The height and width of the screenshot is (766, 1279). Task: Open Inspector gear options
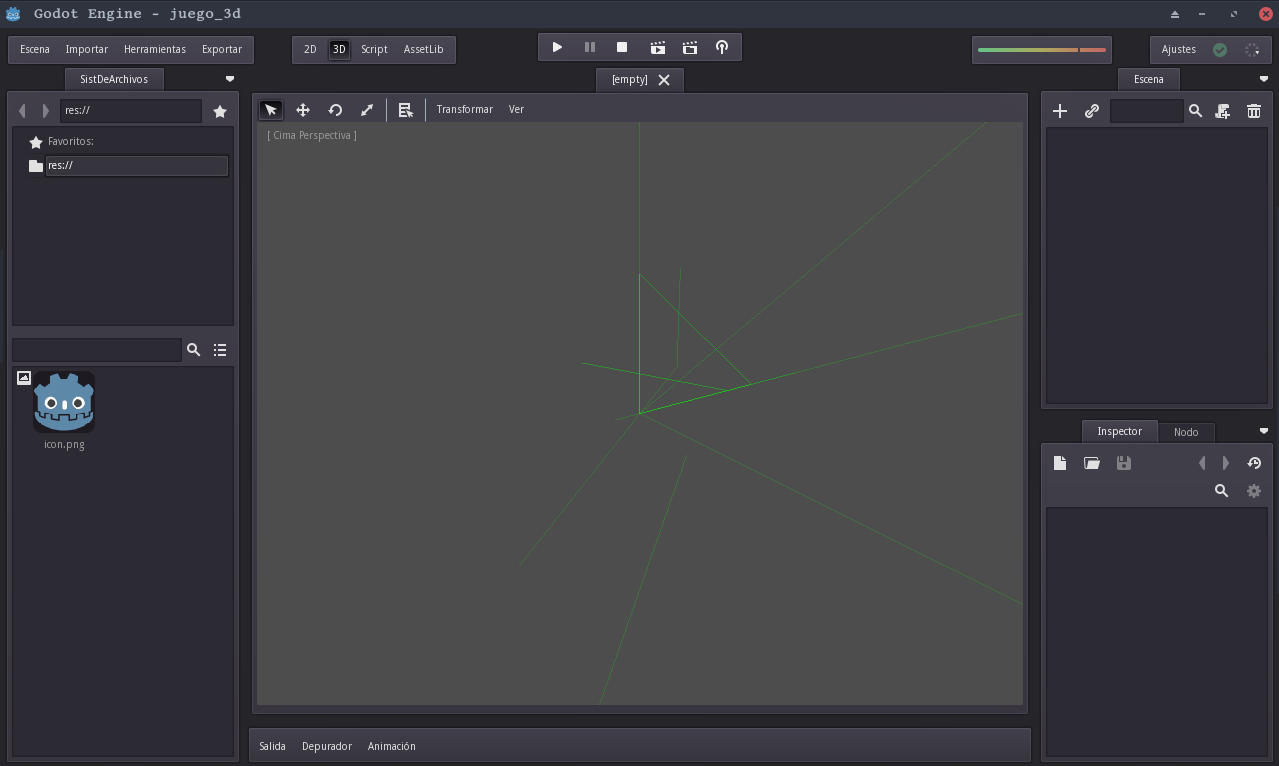pyautogui.click(x=1254, y=491)
